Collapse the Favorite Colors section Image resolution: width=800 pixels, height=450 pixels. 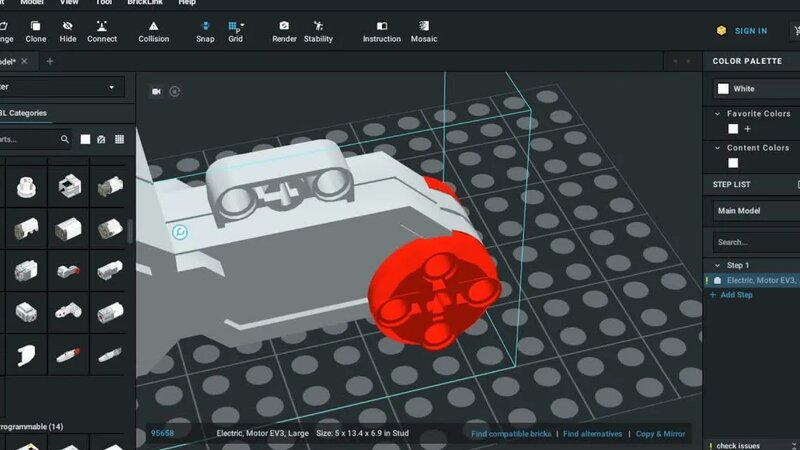coord(717,114)
